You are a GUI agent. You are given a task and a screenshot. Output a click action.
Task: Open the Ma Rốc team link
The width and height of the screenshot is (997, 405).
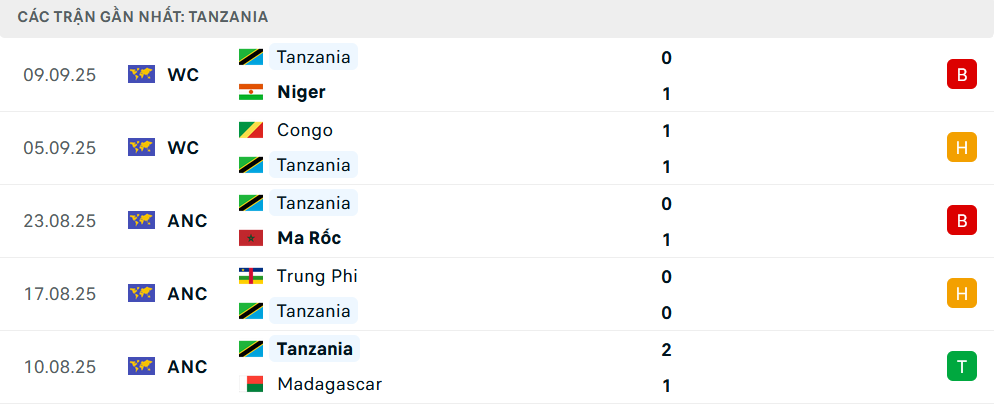point(309,238)
